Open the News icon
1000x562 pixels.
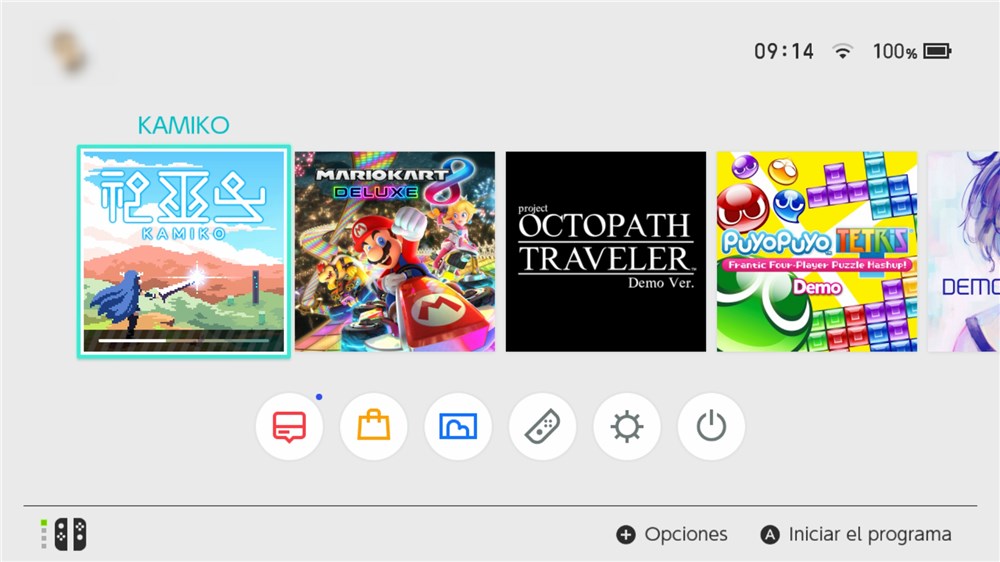[x=290, y=426]
